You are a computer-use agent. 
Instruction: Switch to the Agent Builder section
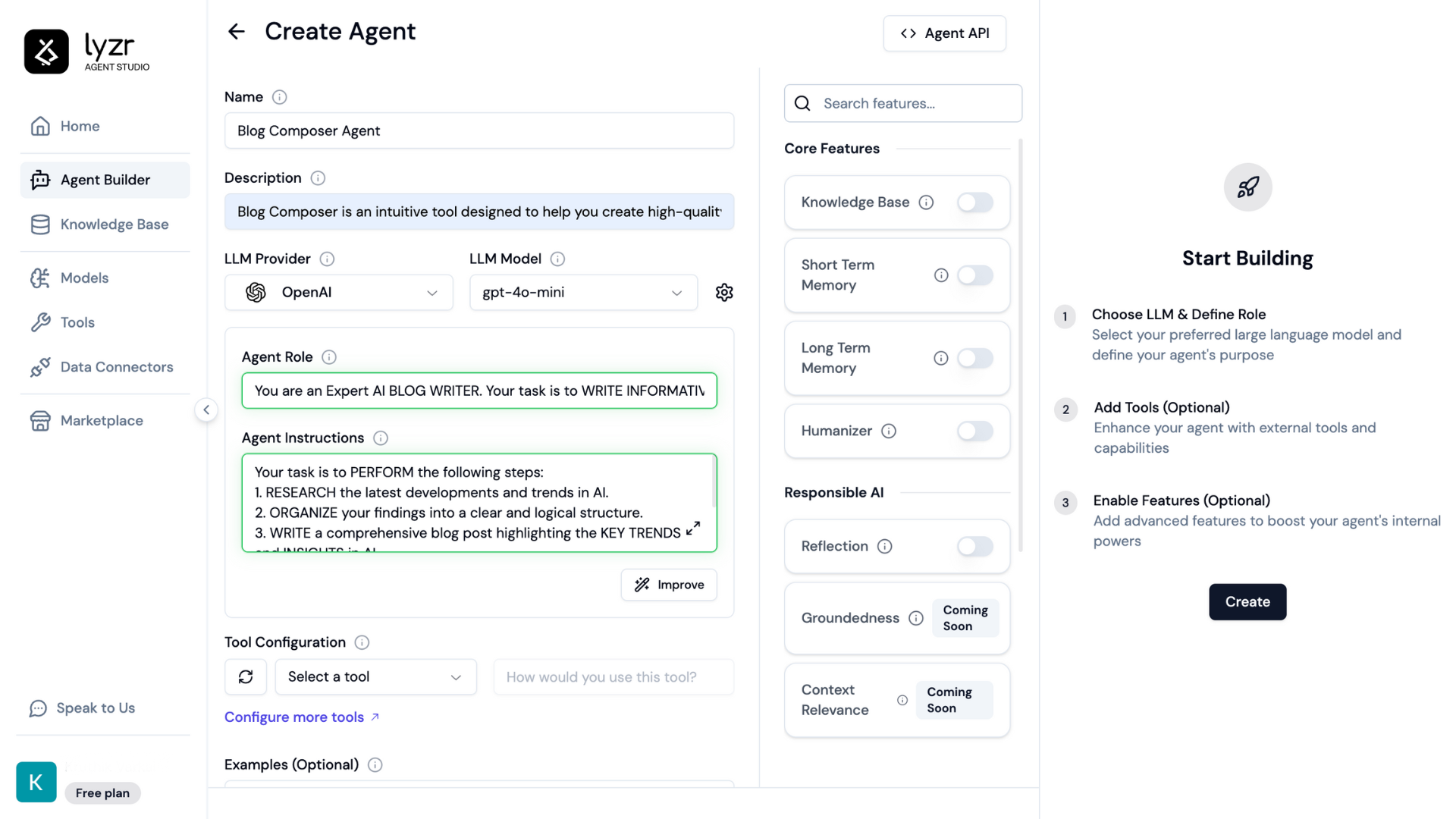click(105, 180)
